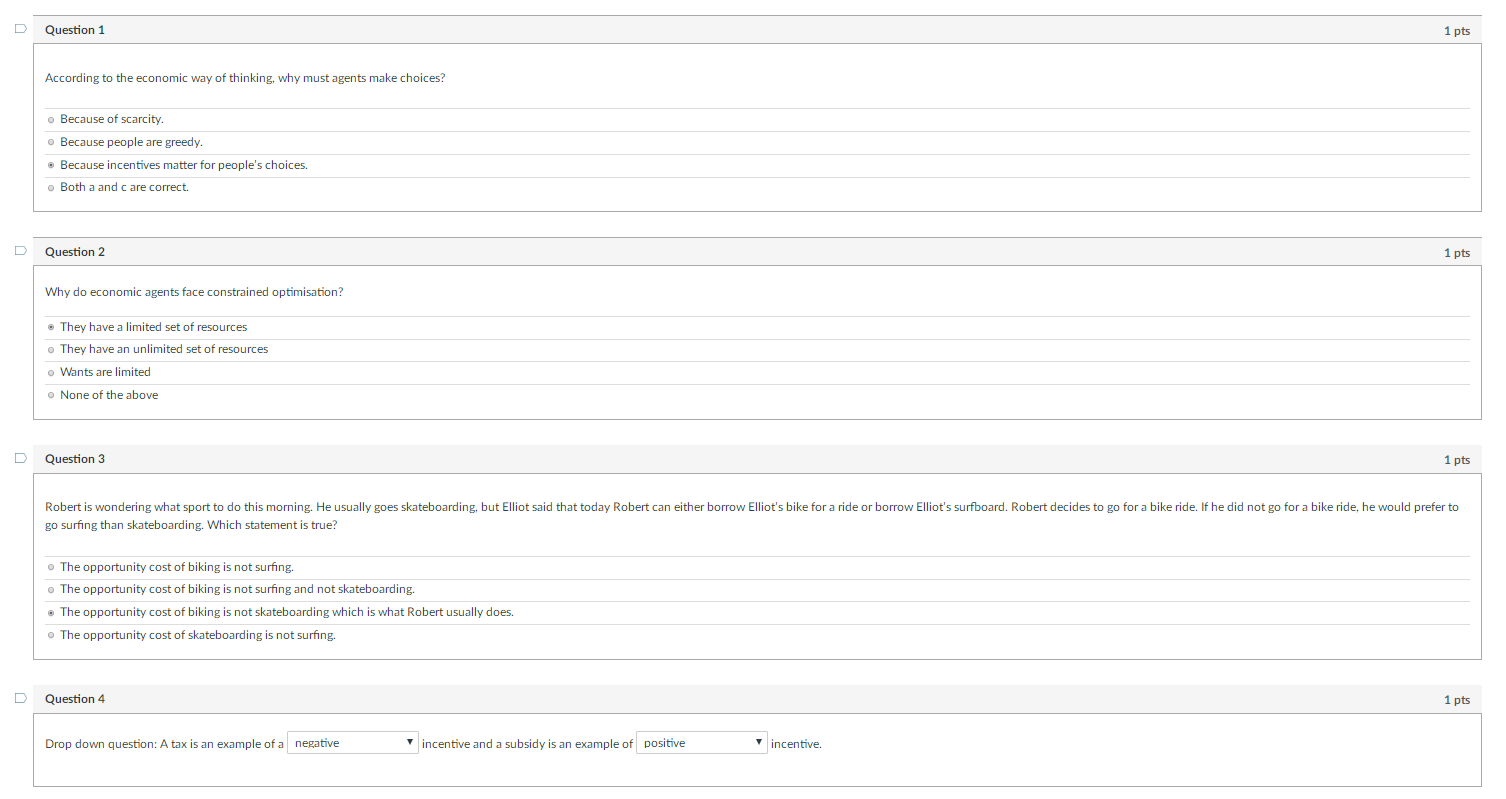Viewport: 1506px width, 799px height.
Task: Choose 'They have an unlimited set of resources'
Action: (x=51, y=350)
